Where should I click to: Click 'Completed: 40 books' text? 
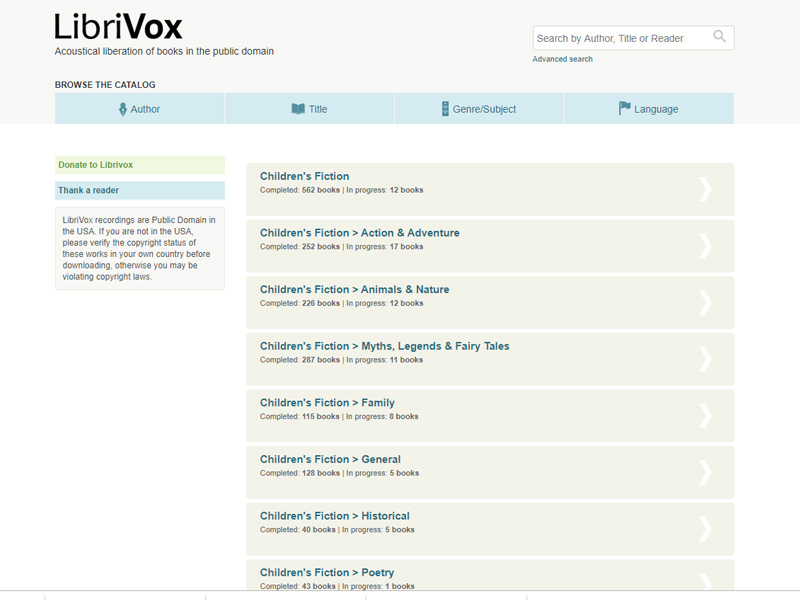[297, 530]
